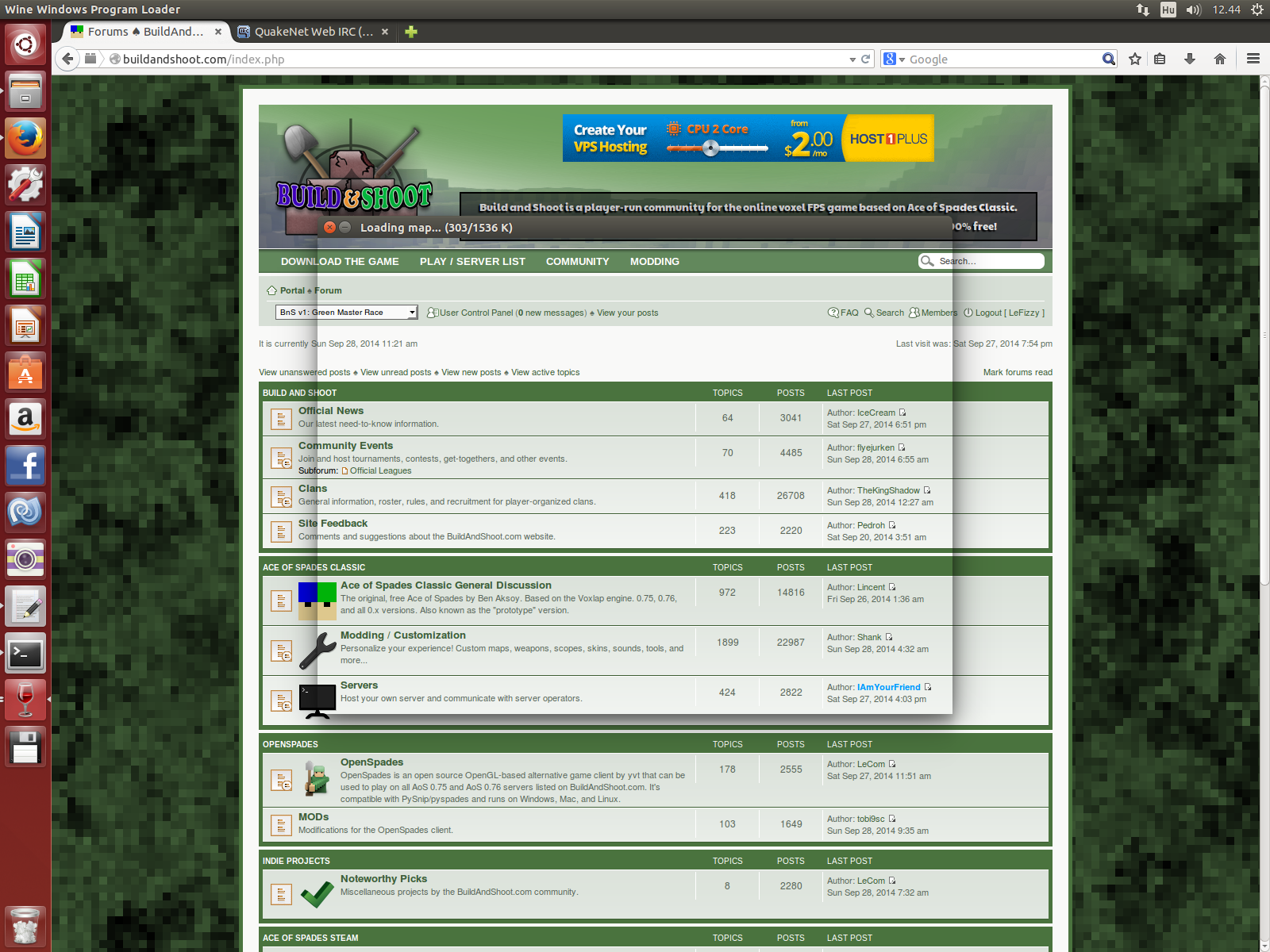
Task: Open the BnS v1 style dropdown
Action: coord(346,313)
